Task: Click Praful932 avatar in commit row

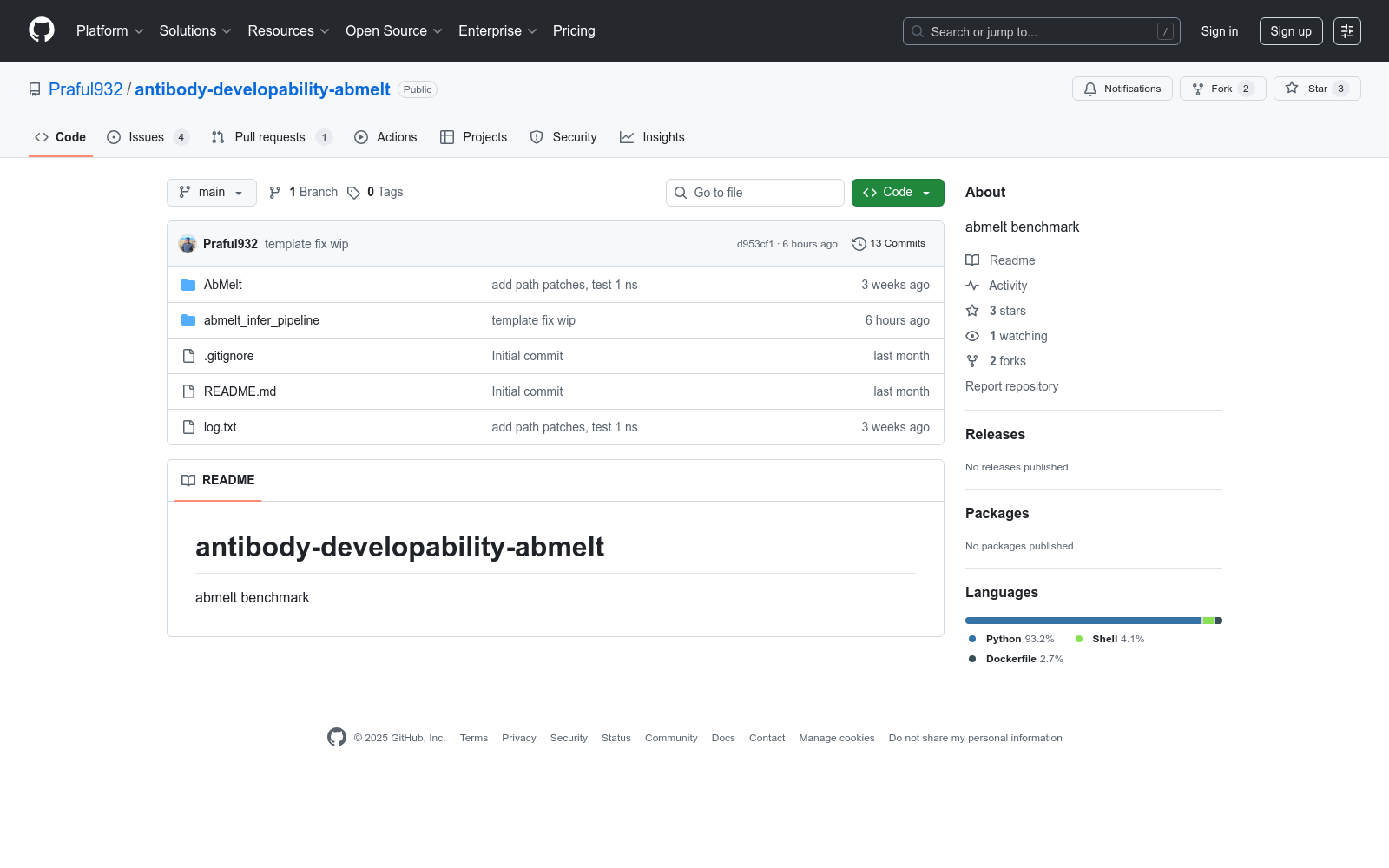Action: tap(188, 244)
